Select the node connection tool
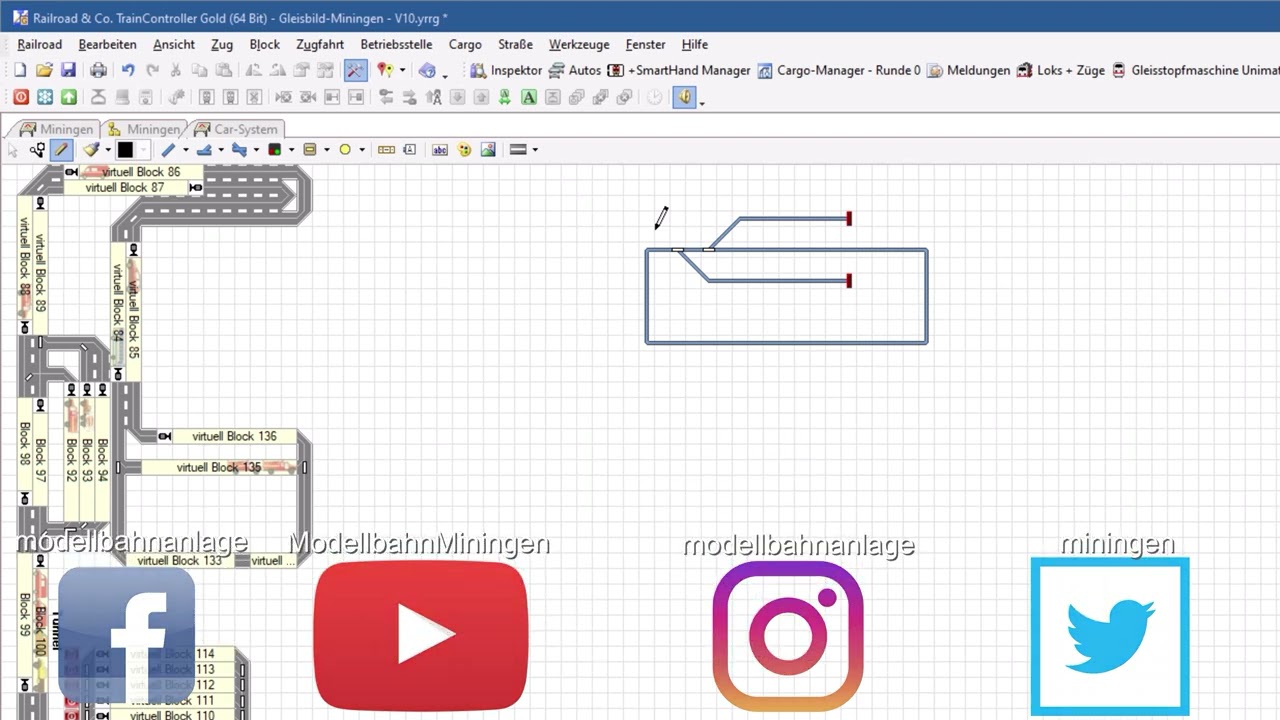Image resolution: width=1280 pixels, height=720 pixels. click(37, 150)
